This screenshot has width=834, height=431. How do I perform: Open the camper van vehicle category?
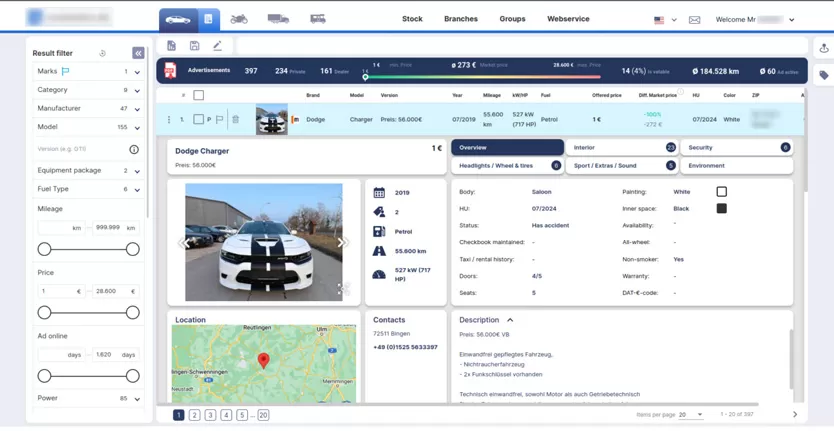tap(318, 19)
